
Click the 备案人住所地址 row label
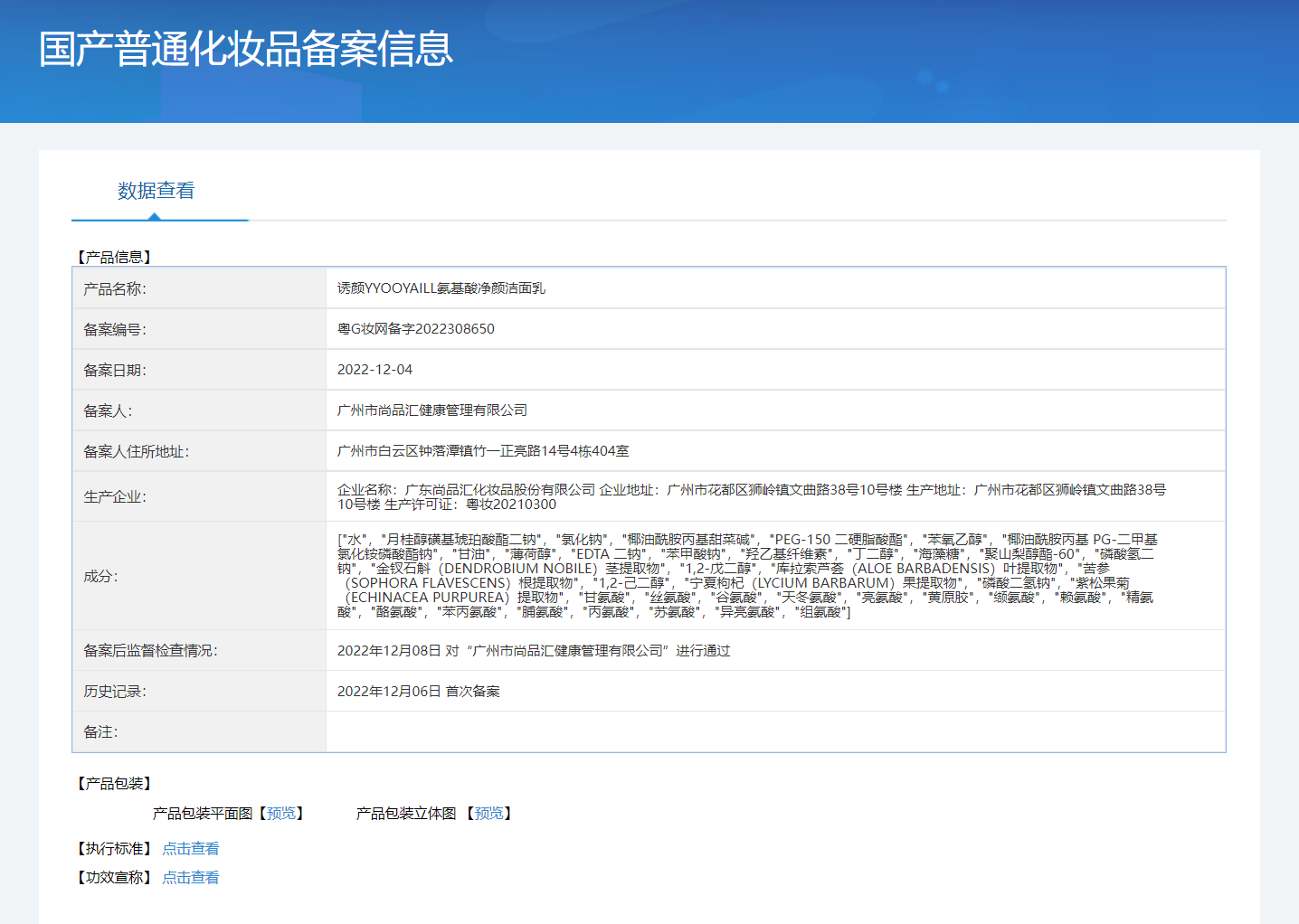coord(137,452)
